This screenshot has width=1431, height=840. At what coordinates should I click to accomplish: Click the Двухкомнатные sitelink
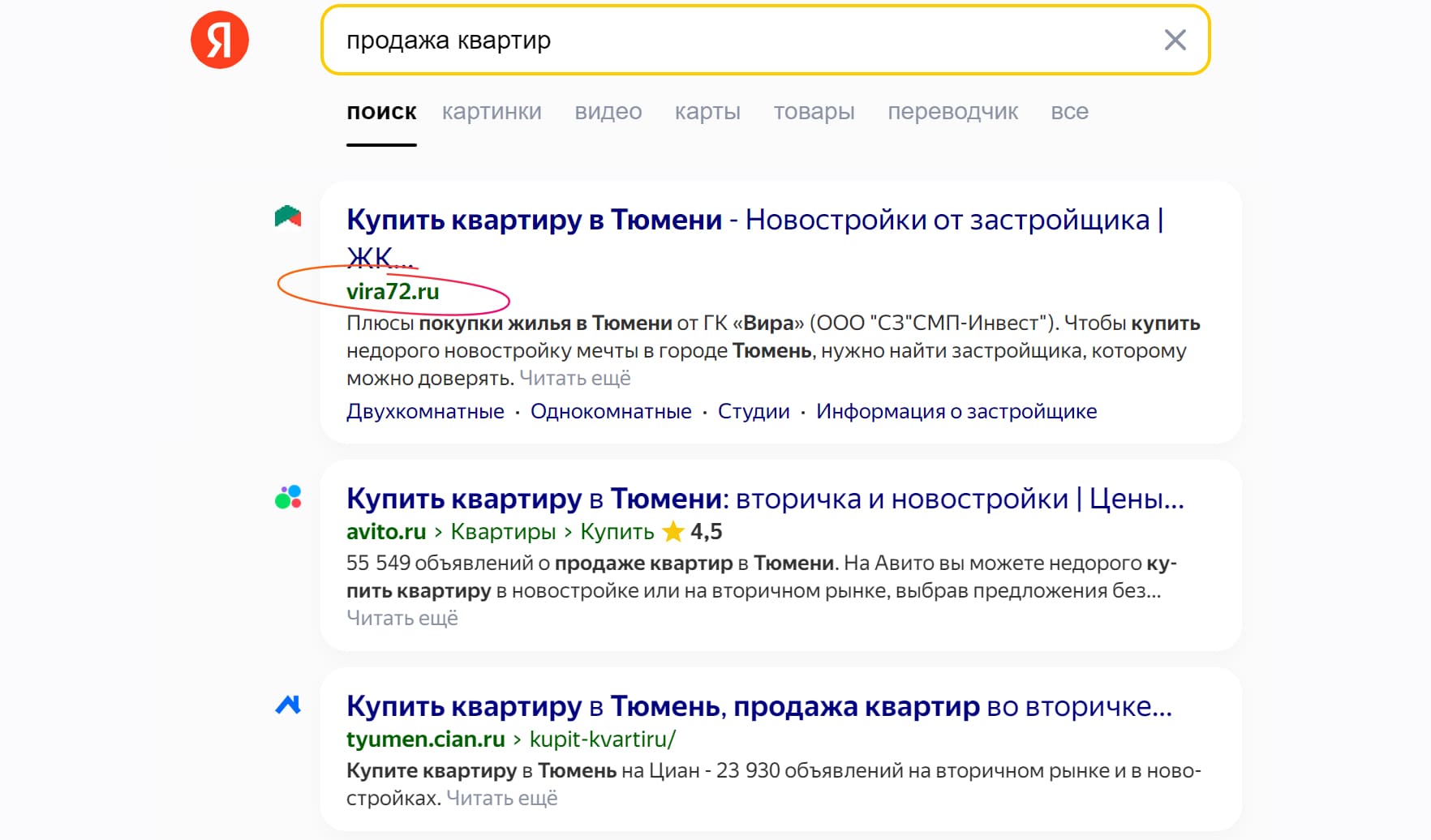pos(425,410)
